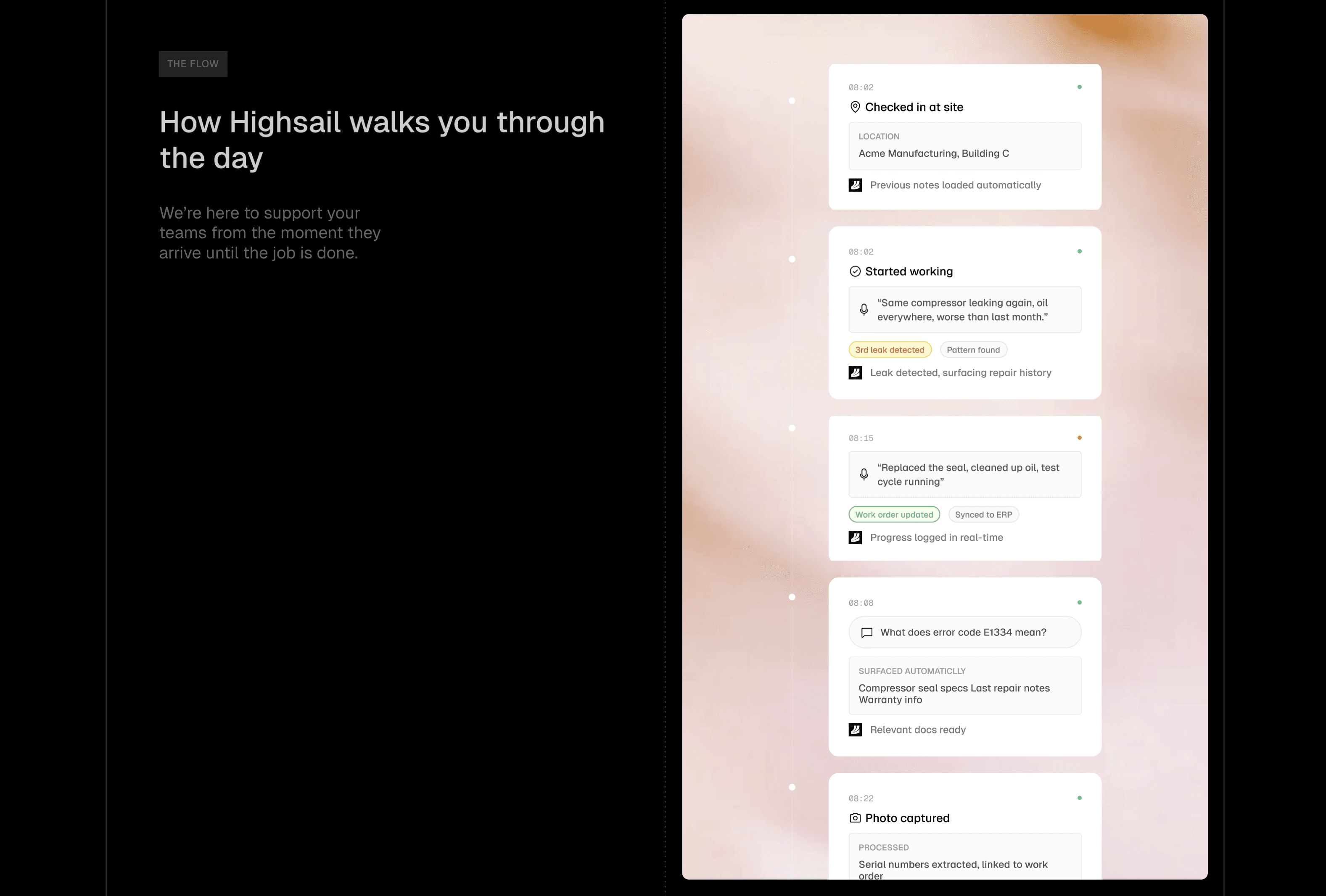1326x896 pixels.
Task: Click the check-circle icon beside Started working
Action: (855, 271)
